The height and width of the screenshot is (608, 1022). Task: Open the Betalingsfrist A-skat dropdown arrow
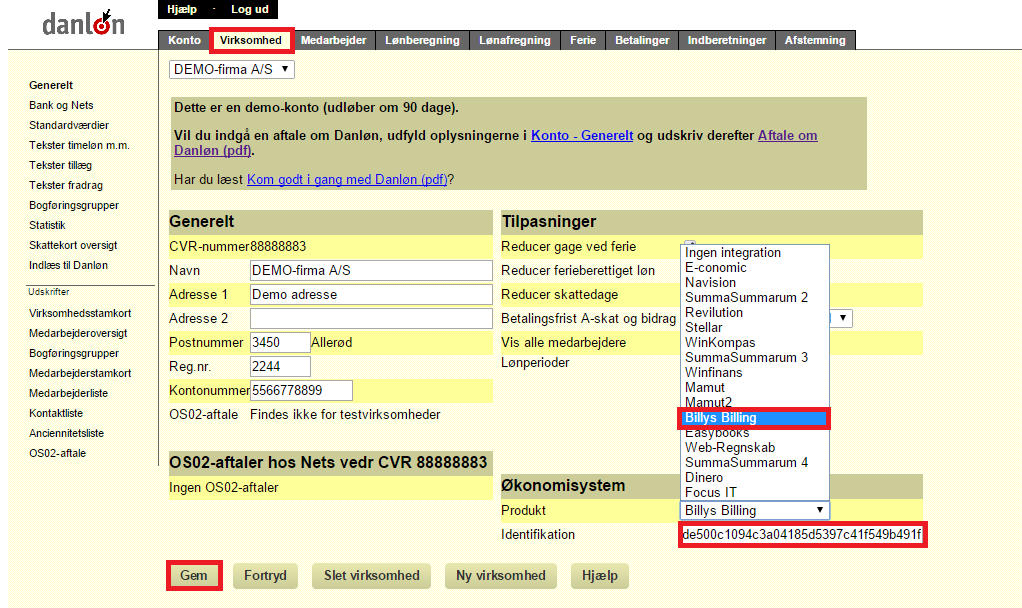842,318
